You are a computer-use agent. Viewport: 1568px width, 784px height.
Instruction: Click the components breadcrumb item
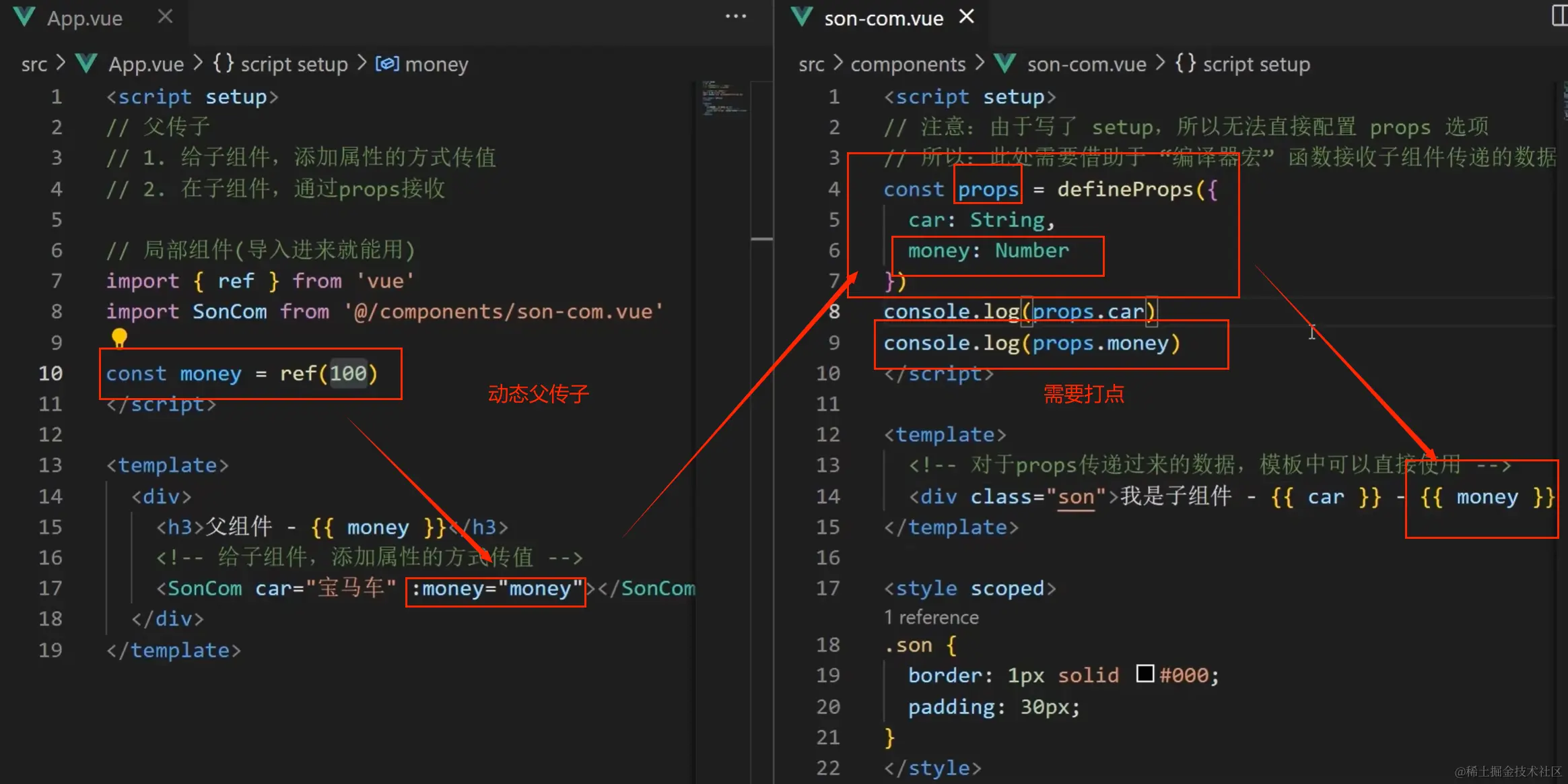pos(908,64)
